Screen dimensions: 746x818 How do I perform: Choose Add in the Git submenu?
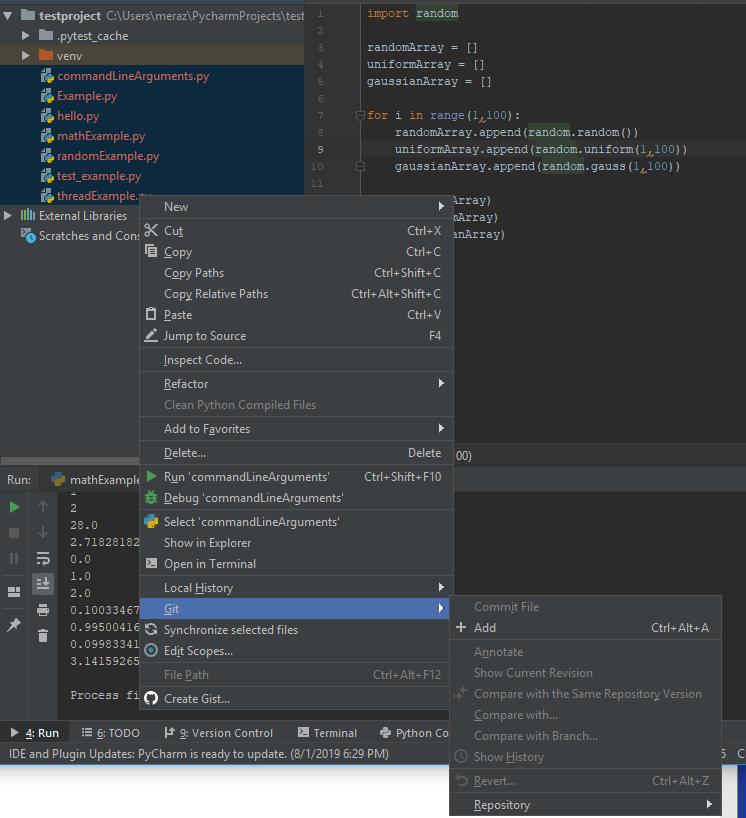[x=485, y=628]
